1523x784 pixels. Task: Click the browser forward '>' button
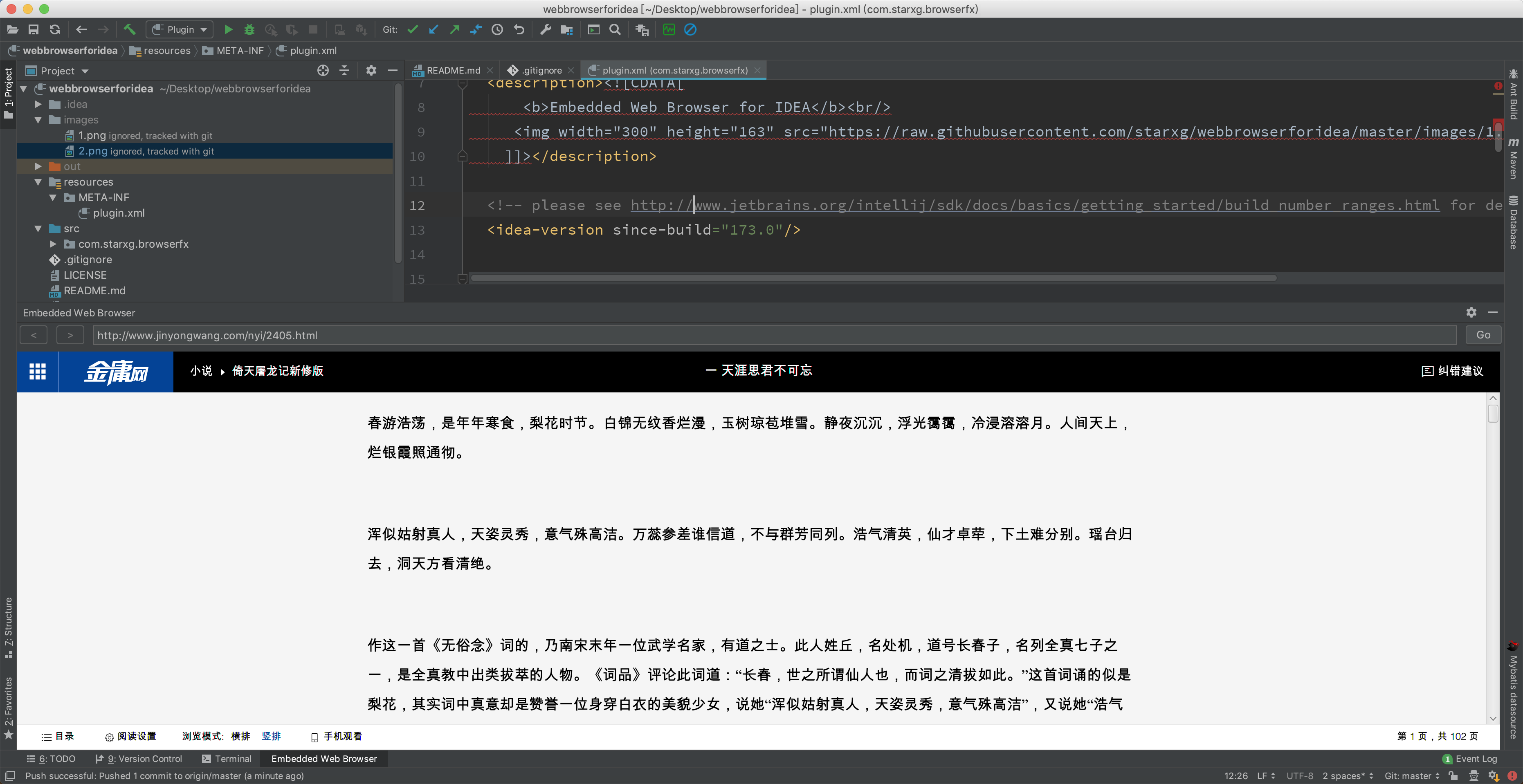(x=70, y=335)
